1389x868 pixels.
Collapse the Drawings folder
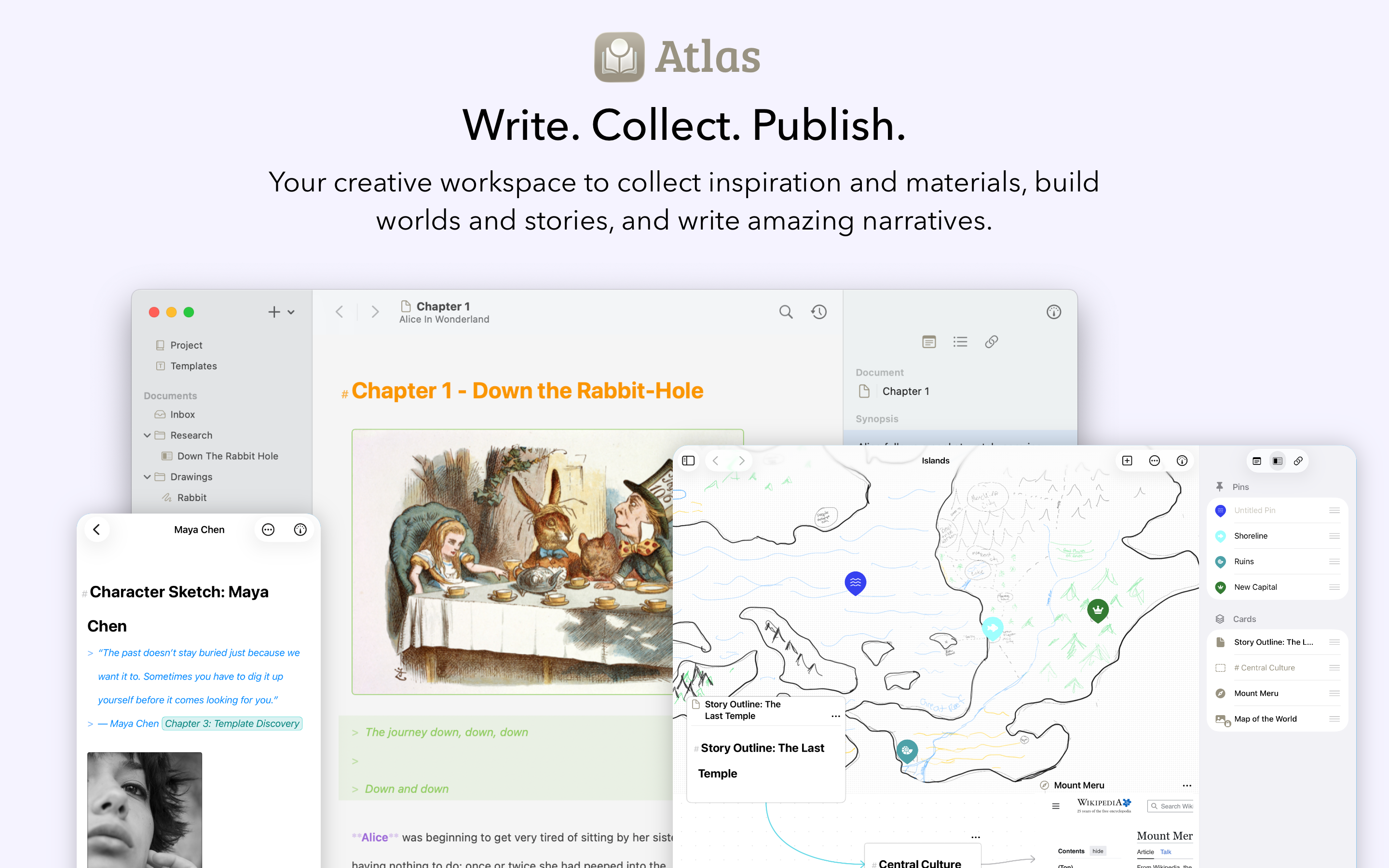click(x=148, y=476)
